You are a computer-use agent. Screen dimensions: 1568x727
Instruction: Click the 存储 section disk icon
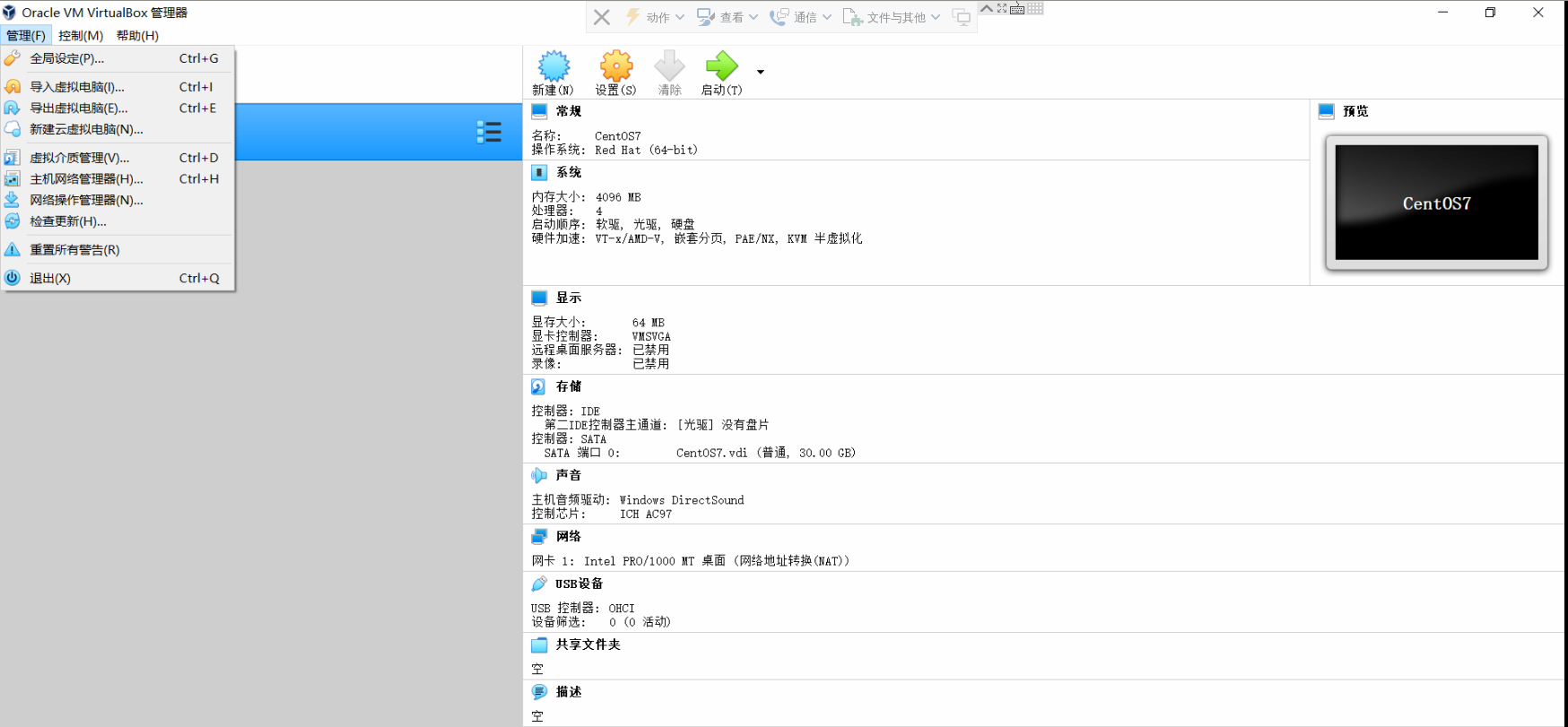[538, 386]
